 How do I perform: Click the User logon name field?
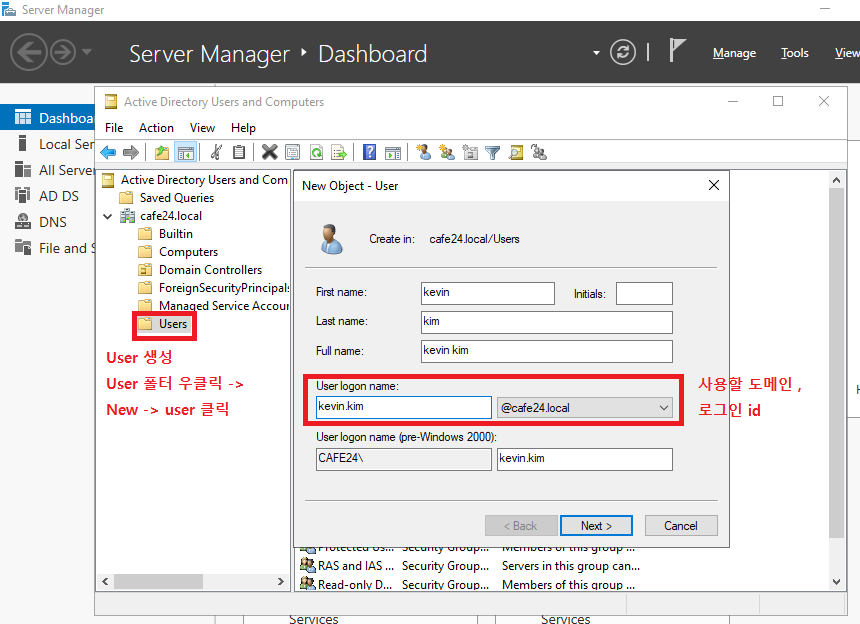404,407
